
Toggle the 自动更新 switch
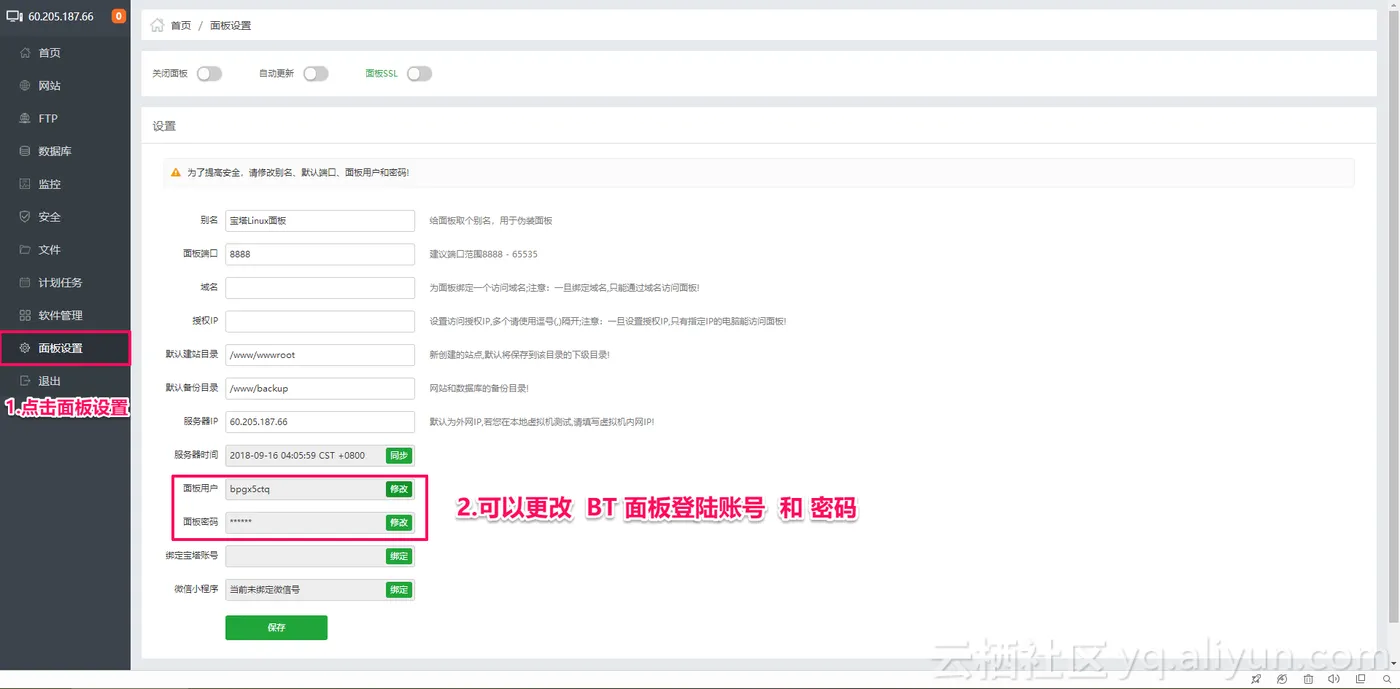315,74
